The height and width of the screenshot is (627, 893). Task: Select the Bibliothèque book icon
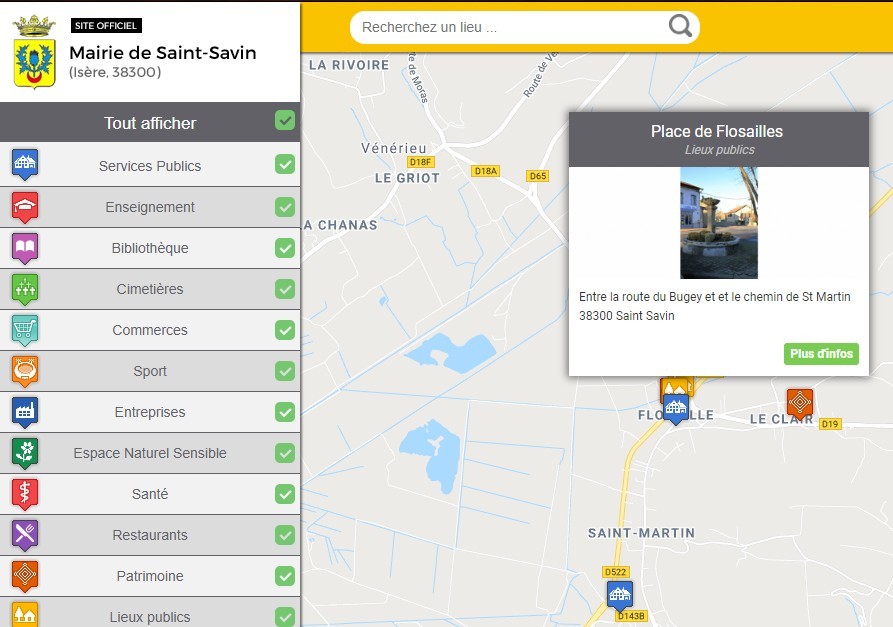click(24, 248)
